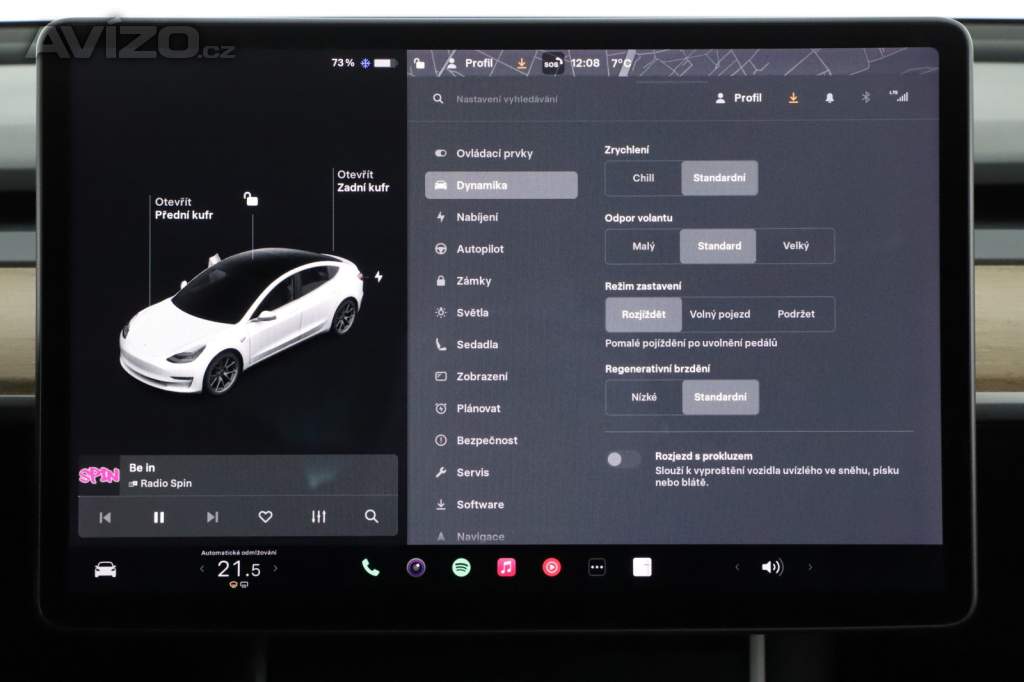Search media with the magnifier icon

click(x=371, y=517)
